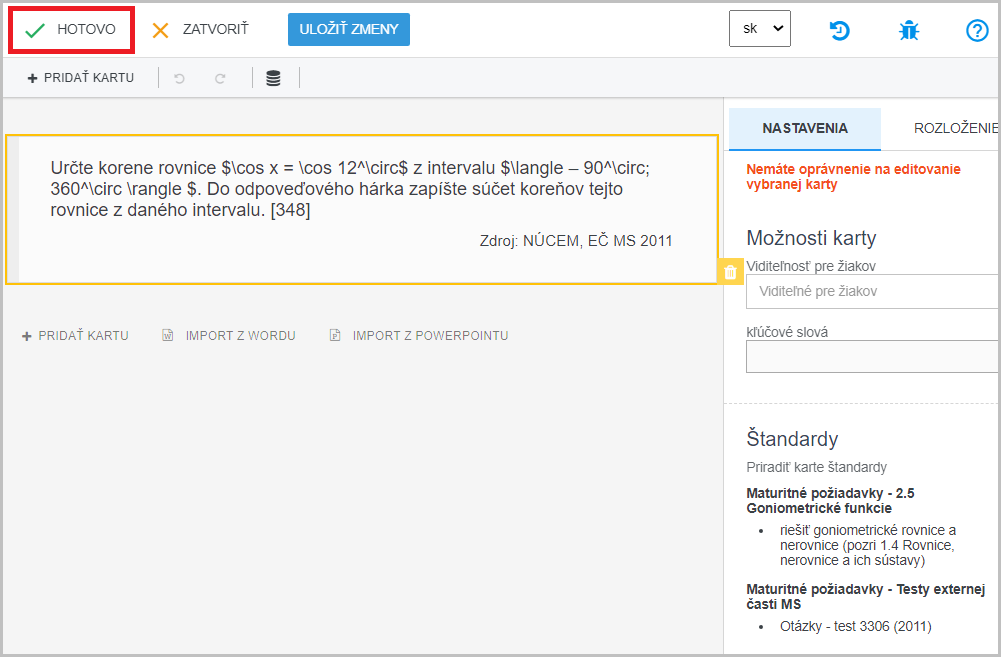The image size is (1001, 657).
Task: Click the undo arrow in toolbar
Action: click(180, 78)
